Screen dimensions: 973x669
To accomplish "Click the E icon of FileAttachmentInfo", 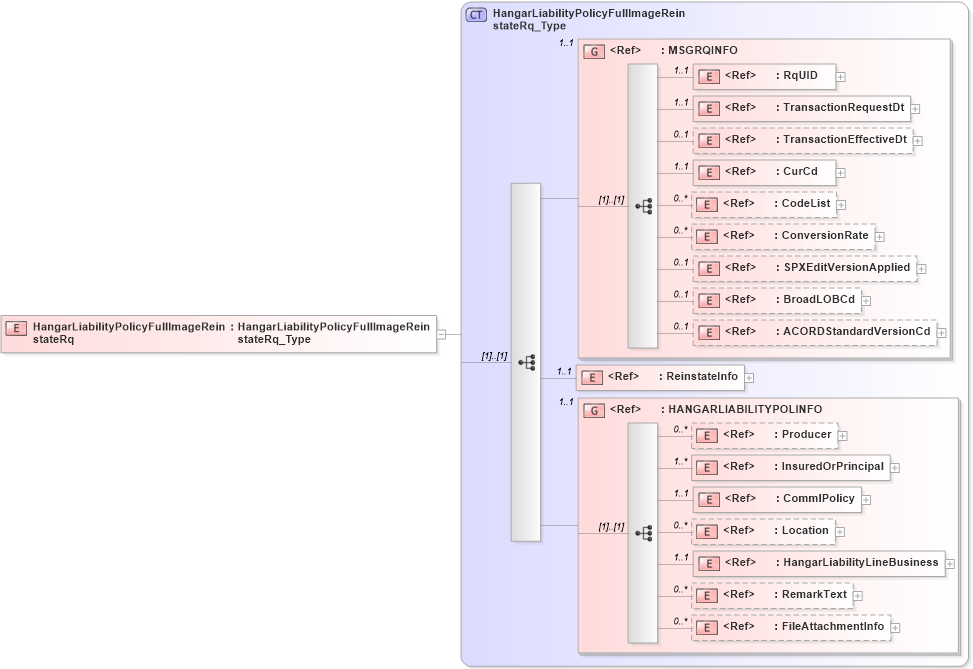I will (708, 627).
